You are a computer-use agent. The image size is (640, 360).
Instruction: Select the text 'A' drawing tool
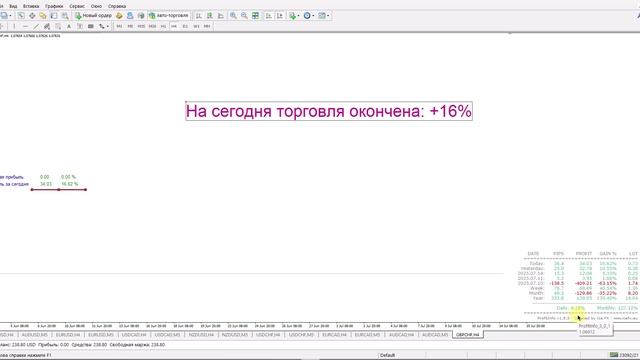tap(69, 26)
